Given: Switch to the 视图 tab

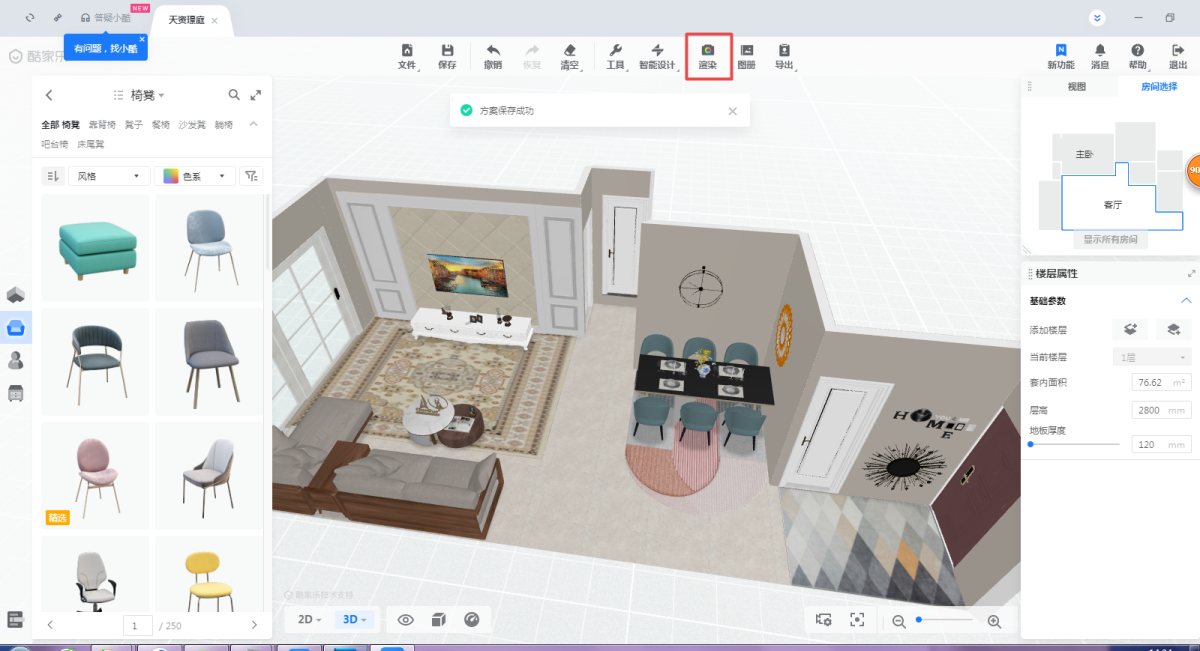Looking at the screenshot, I should 1076,87.
